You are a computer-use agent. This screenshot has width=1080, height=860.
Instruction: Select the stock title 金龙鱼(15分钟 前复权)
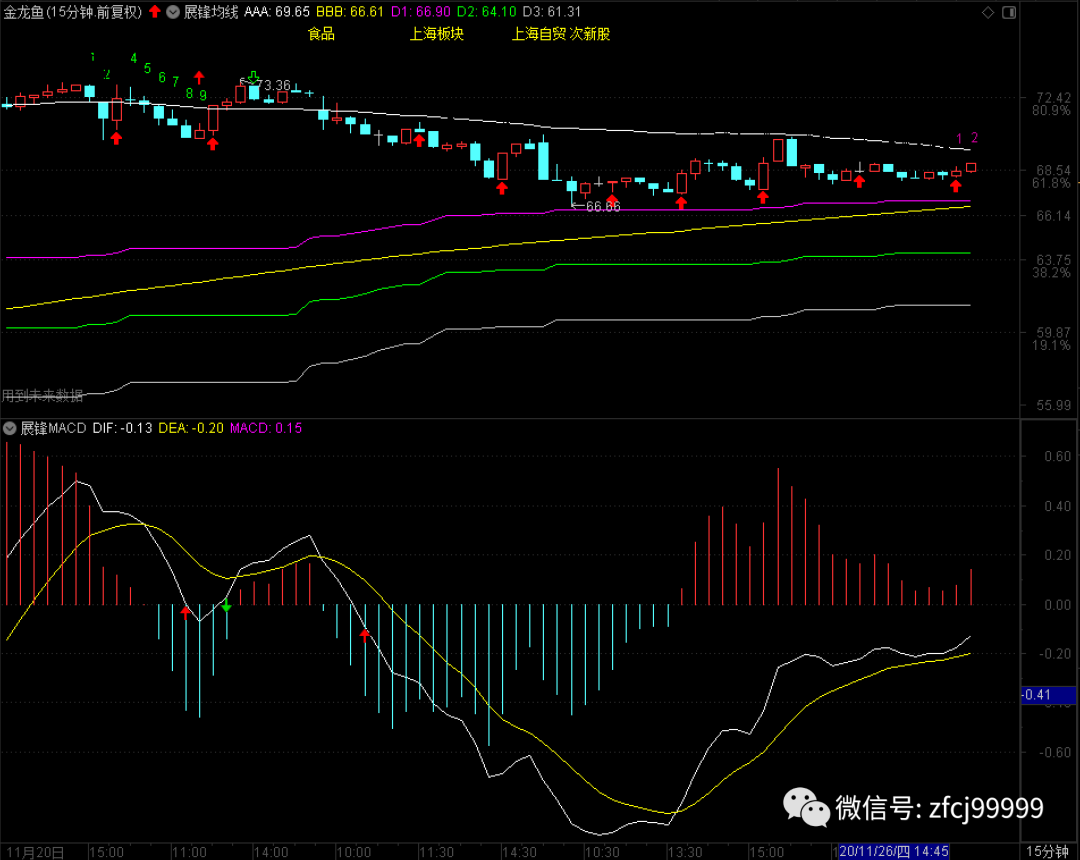72,12
